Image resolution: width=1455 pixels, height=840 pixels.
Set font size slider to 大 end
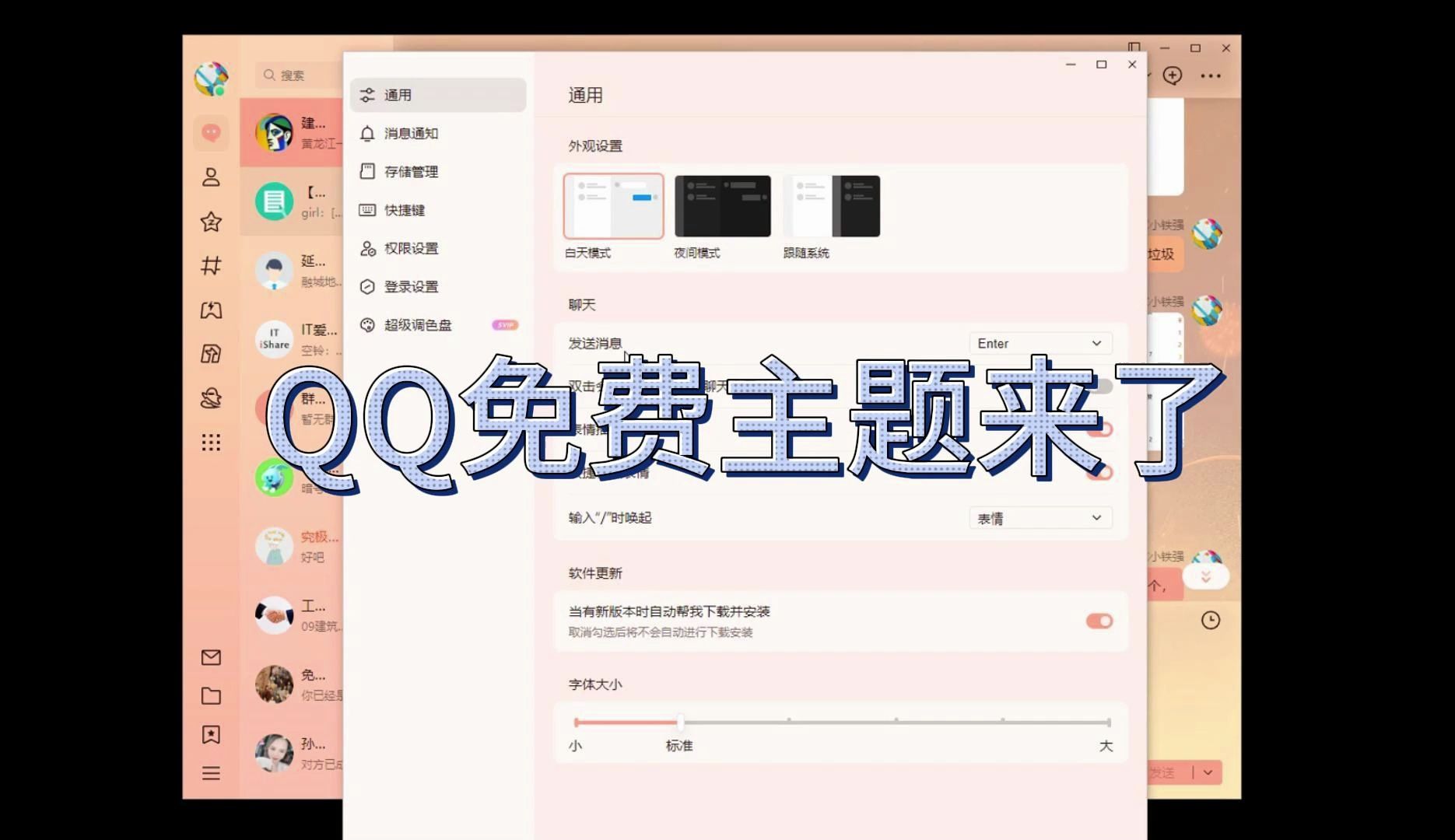pyautogui.click(x=1109, y=722)
